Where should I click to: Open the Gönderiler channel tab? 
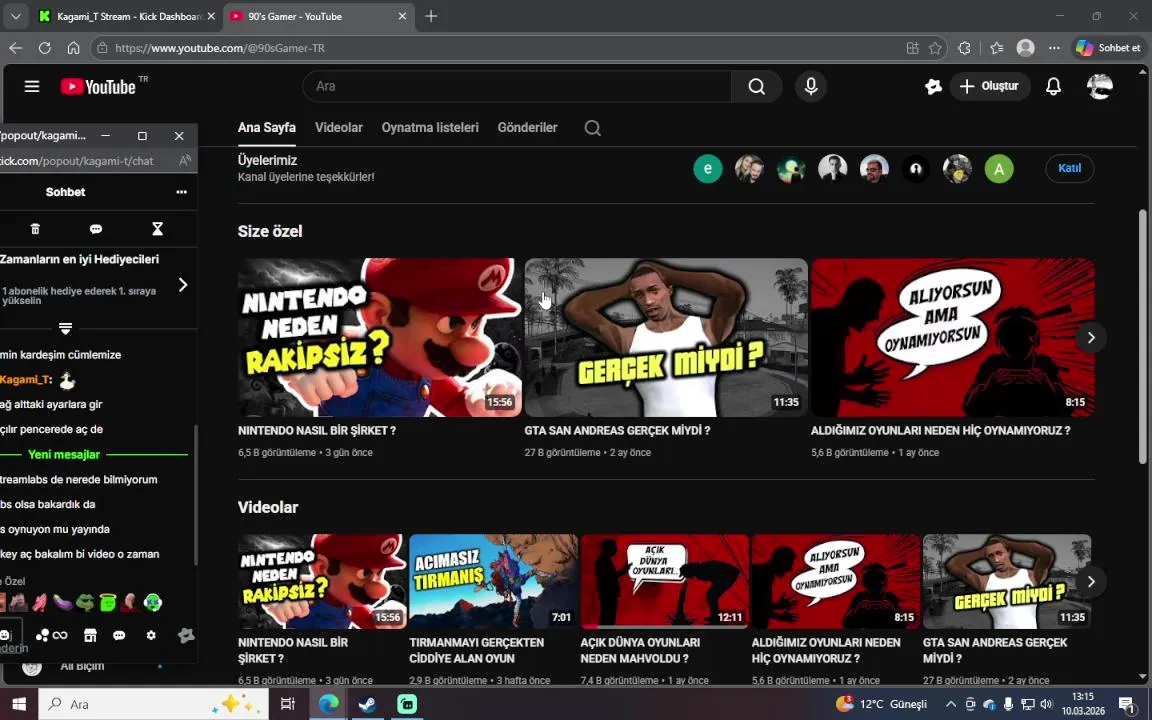[x=528, y=127]
